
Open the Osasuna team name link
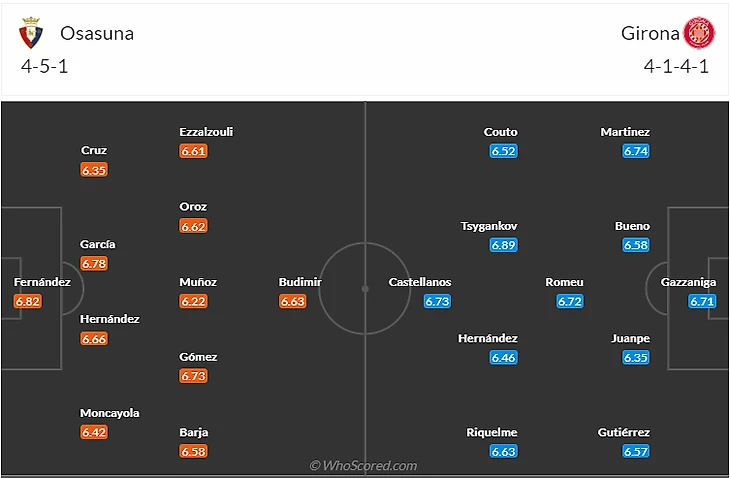97,34
